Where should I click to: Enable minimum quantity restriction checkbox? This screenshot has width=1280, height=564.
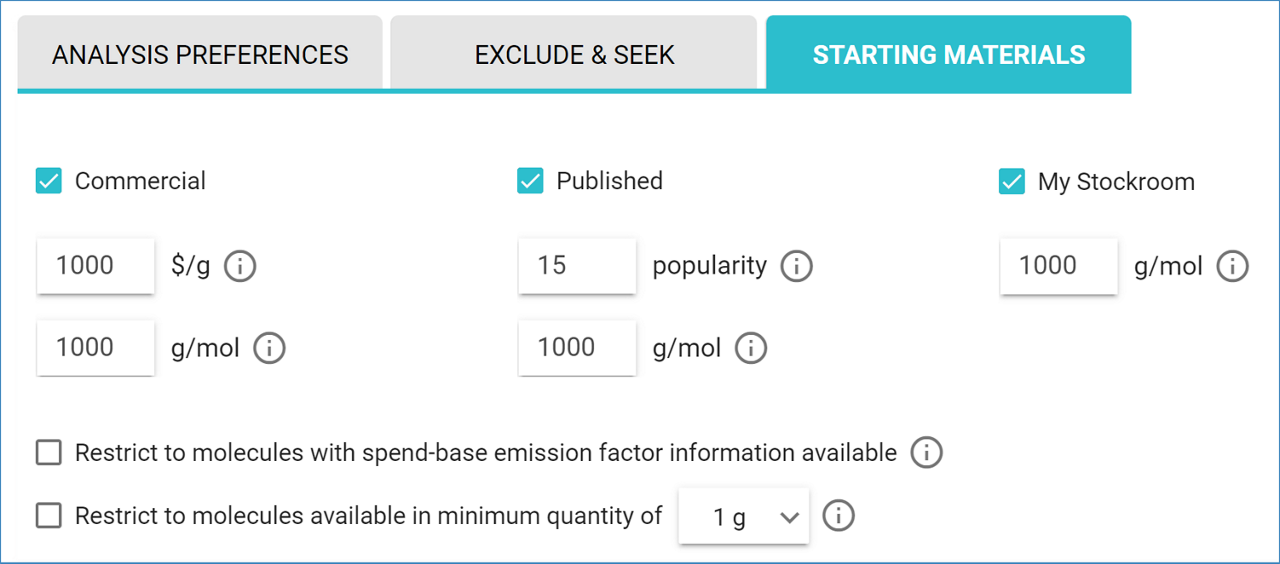tap(49, 516)
